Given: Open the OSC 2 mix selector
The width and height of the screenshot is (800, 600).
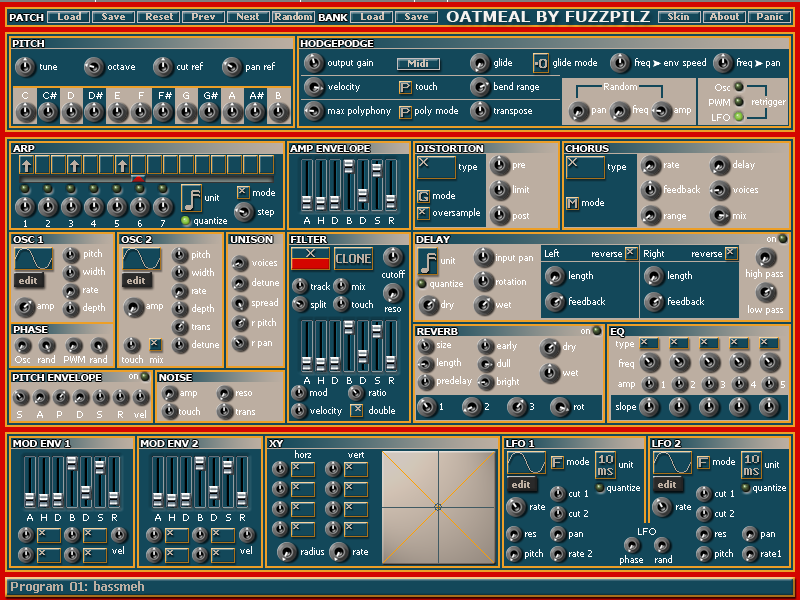Looking at the screenshot, I should tap(156, 344).
